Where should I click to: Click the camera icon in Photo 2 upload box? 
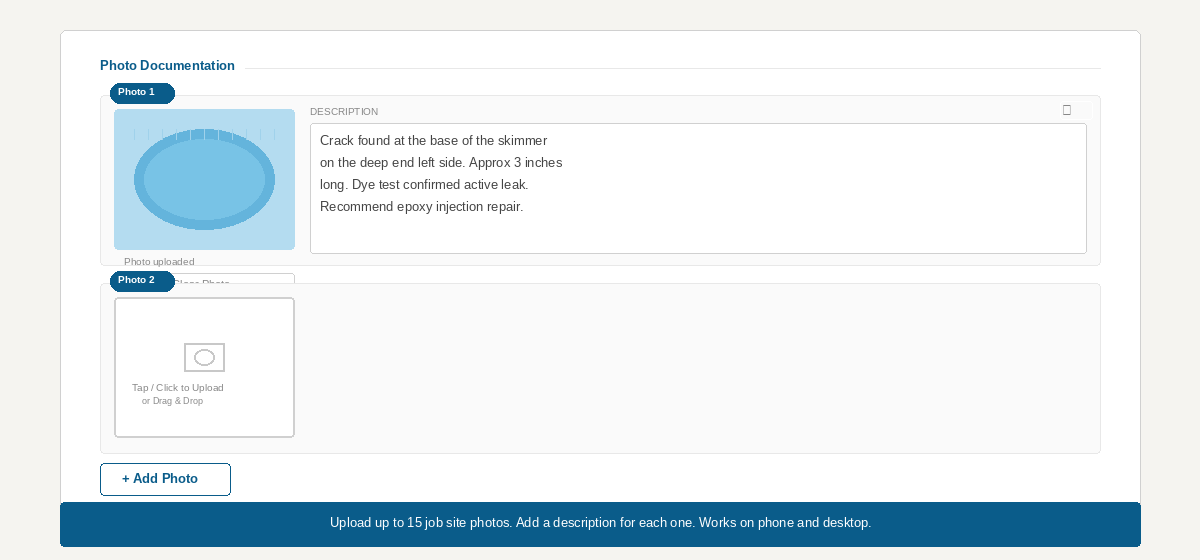coord(204,357)
